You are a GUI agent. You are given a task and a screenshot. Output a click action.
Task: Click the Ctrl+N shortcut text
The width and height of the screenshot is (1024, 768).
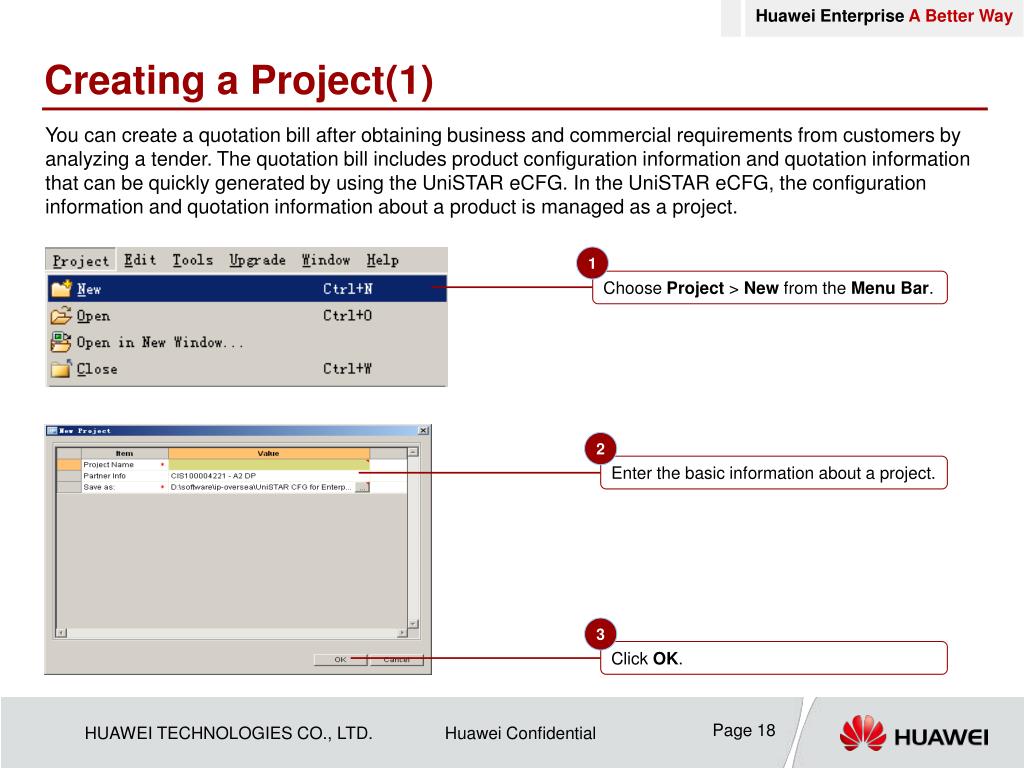(347, 289)
